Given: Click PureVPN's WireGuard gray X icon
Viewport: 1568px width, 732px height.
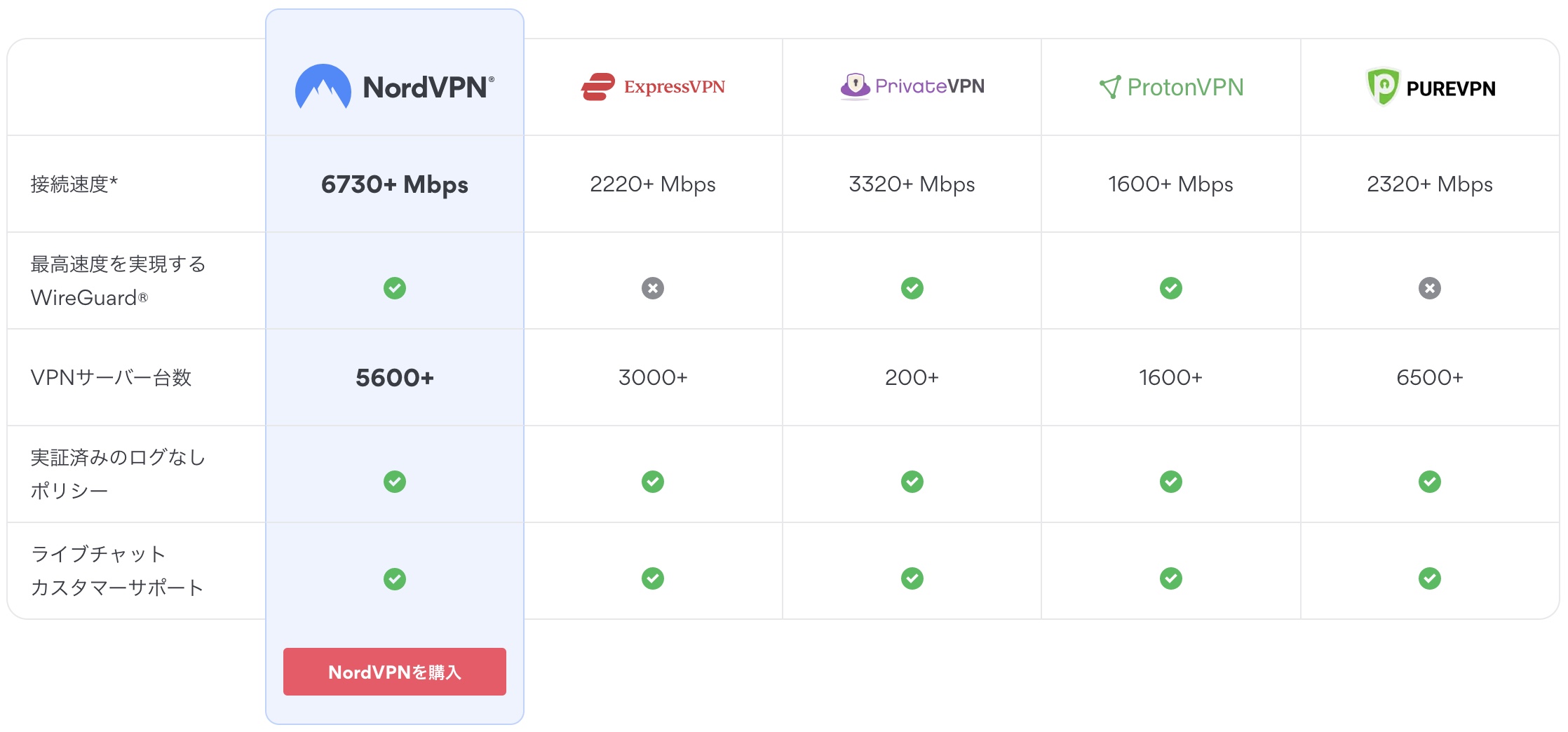Looking at the screenshot, I should click(1430, 288).
